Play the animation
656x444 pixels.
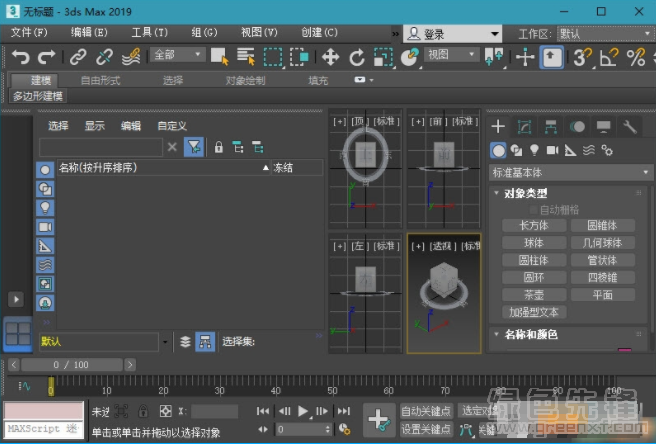[303, 411]
